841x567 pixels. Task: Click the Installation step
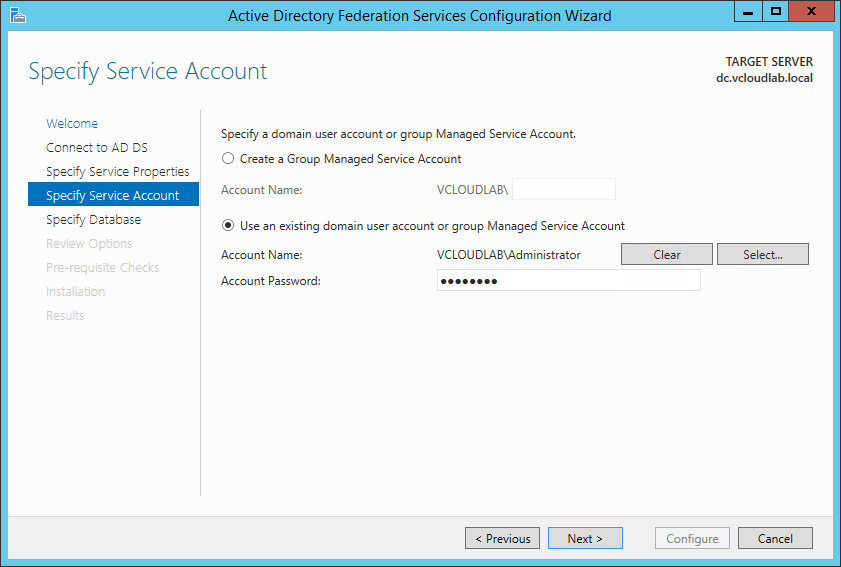(x=76, y=292)
